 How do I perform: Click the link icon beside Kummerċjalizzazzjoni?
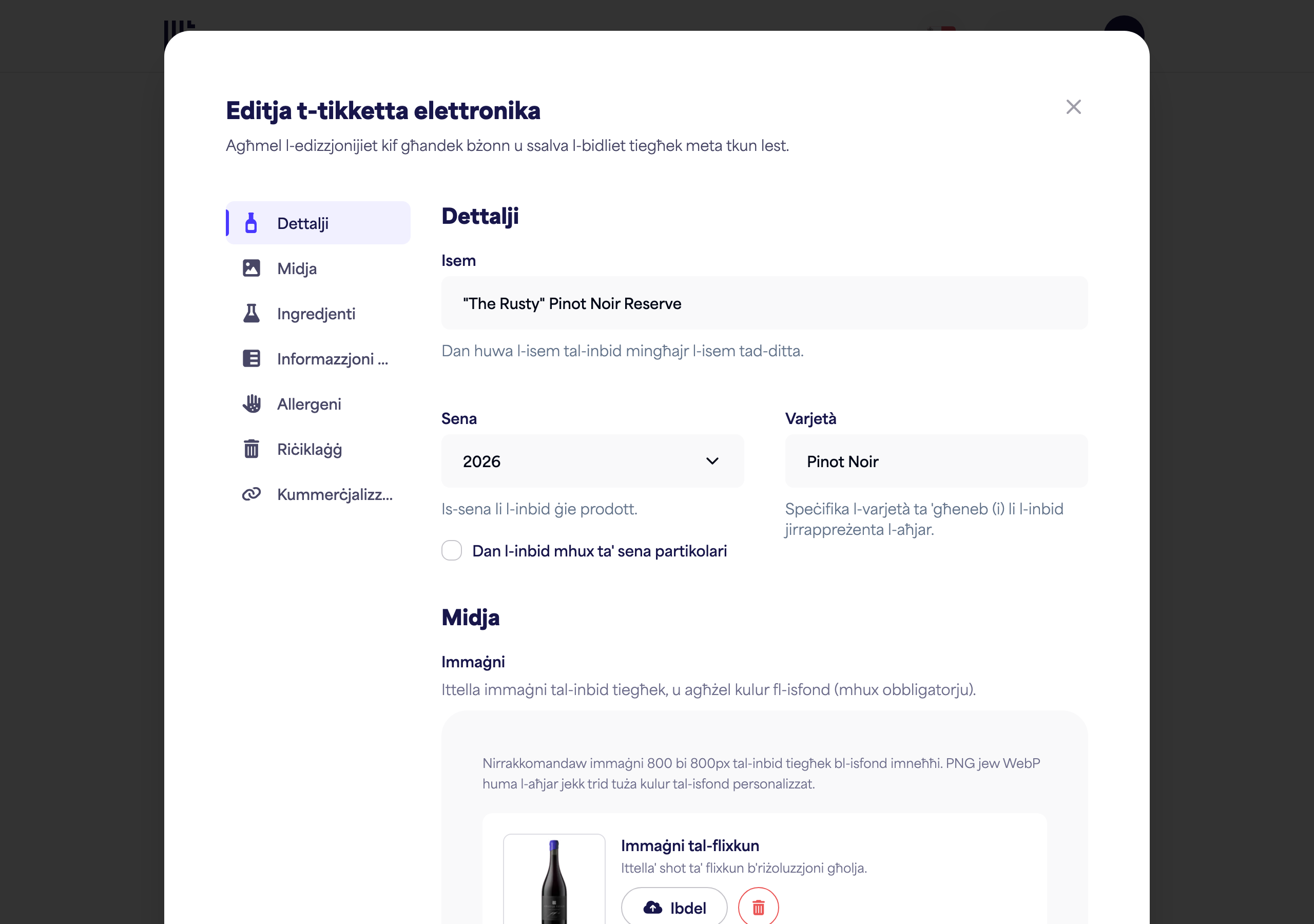[x=251, y=494]
